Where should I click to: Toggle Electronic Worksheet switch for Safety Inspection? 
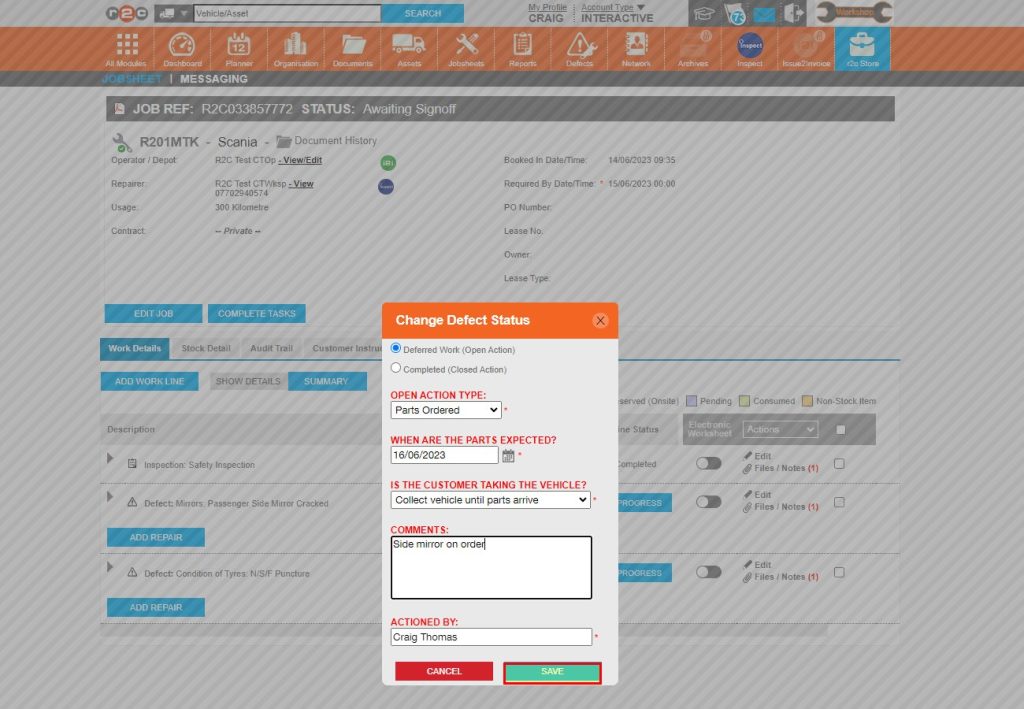(708, 464)
